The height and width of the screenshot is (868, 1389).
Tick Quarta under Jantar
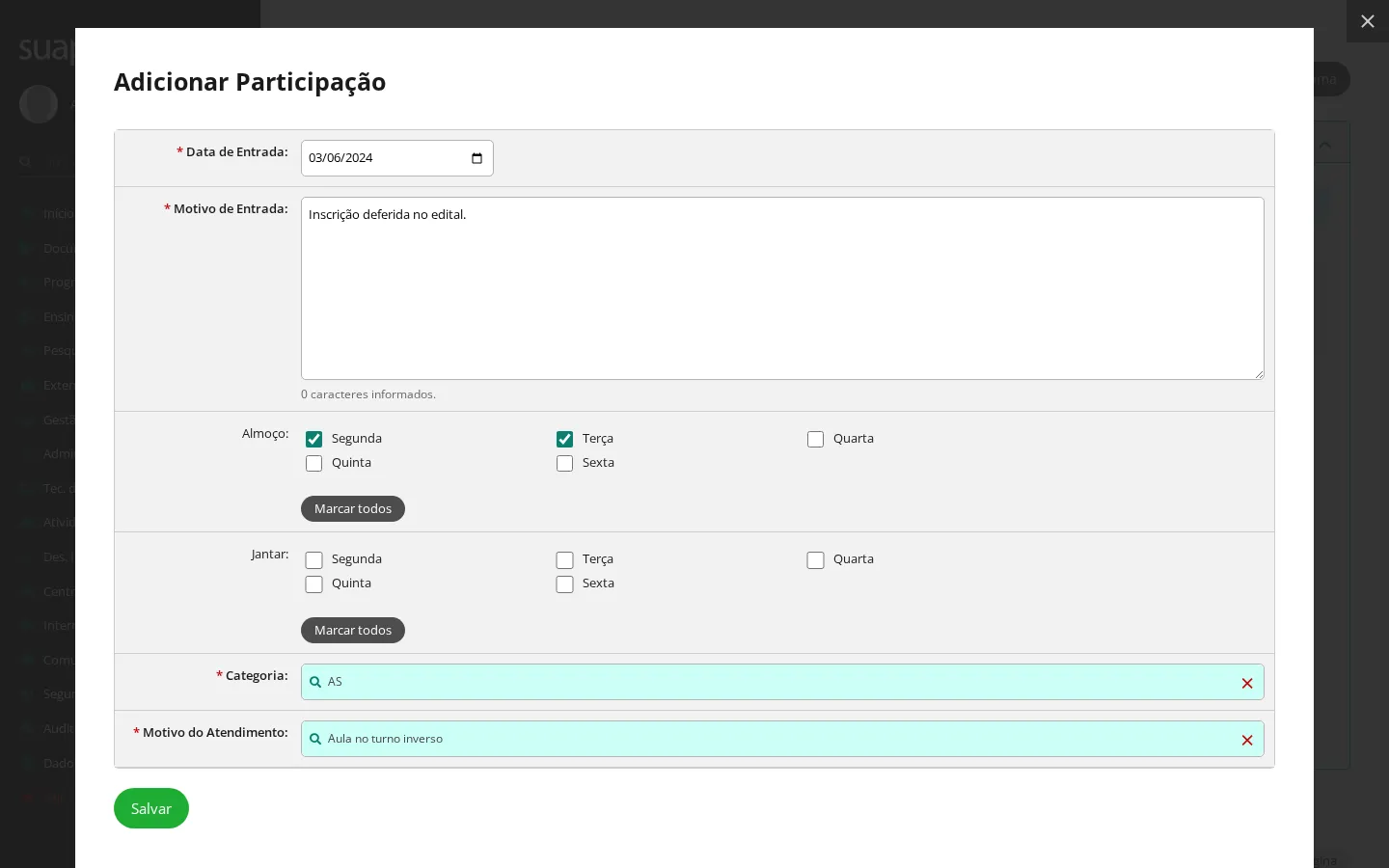tap(815, 559)
